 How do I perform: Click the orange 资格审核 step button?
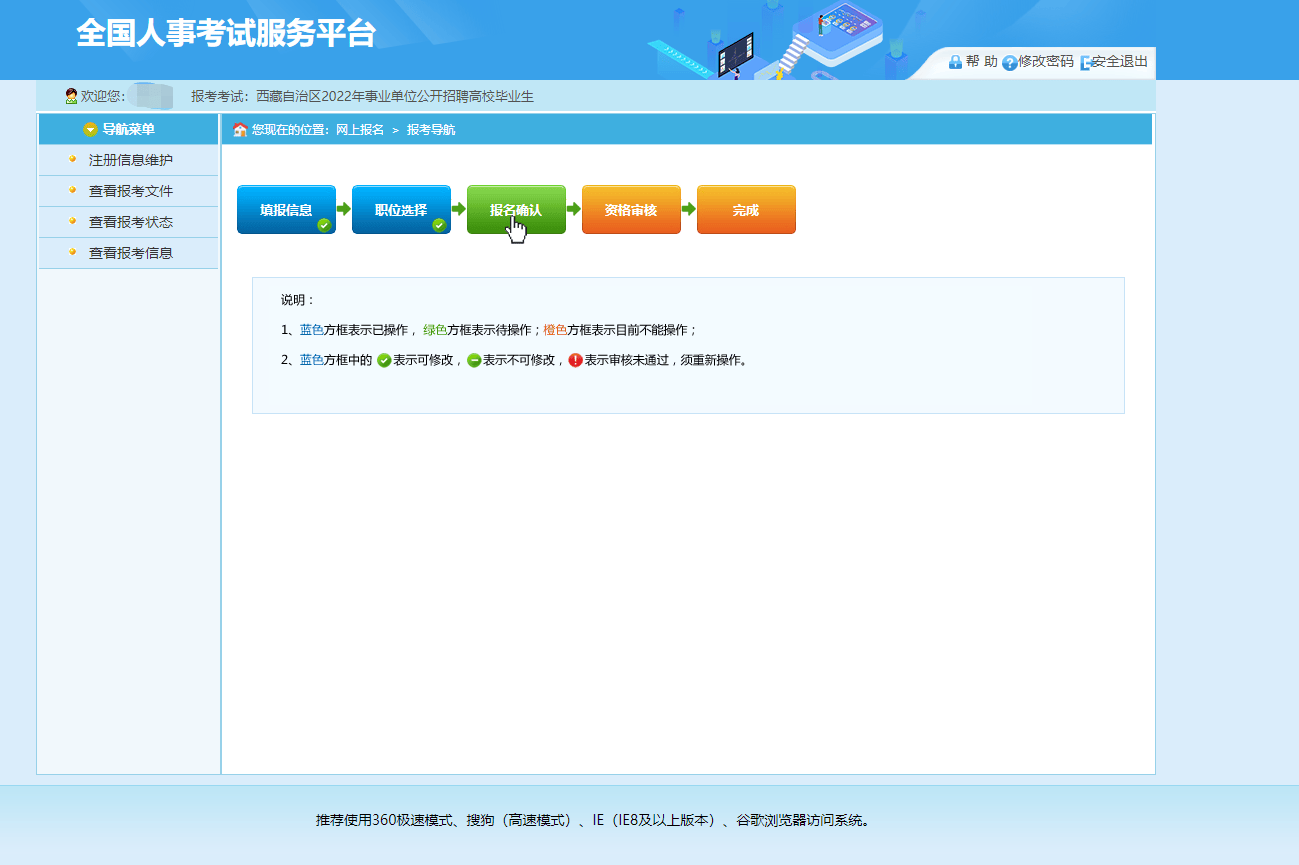tap(631, 209)
